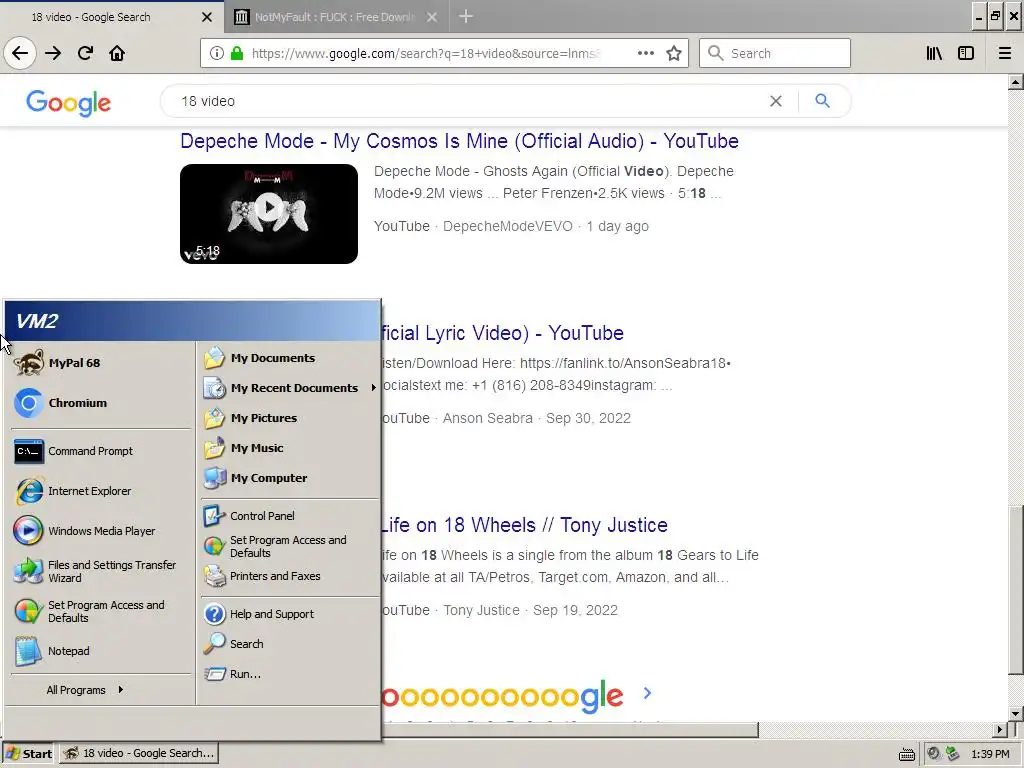Screen dimensions: 1024x768
Task: Expand My Recent Documents submenu
Action: [289, 388]
